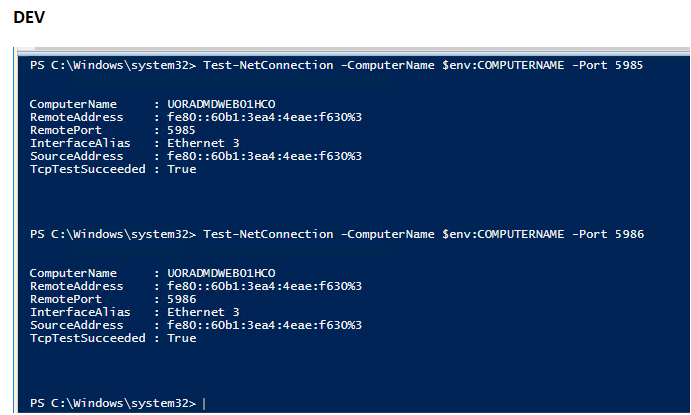Click the first Test-NetConnection command with port 5985
The height and width of the screenshot is (415, 691).
(x=423, y=65)
